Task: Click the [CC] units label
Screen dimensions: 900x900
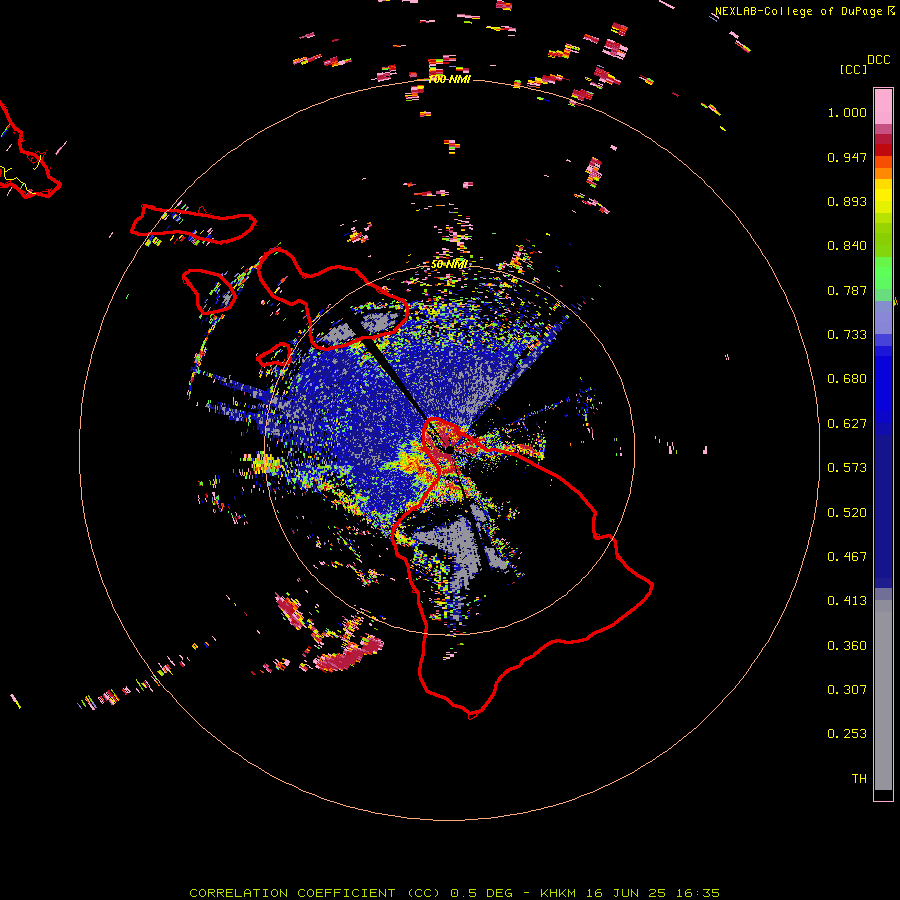Action: (853, 69)
